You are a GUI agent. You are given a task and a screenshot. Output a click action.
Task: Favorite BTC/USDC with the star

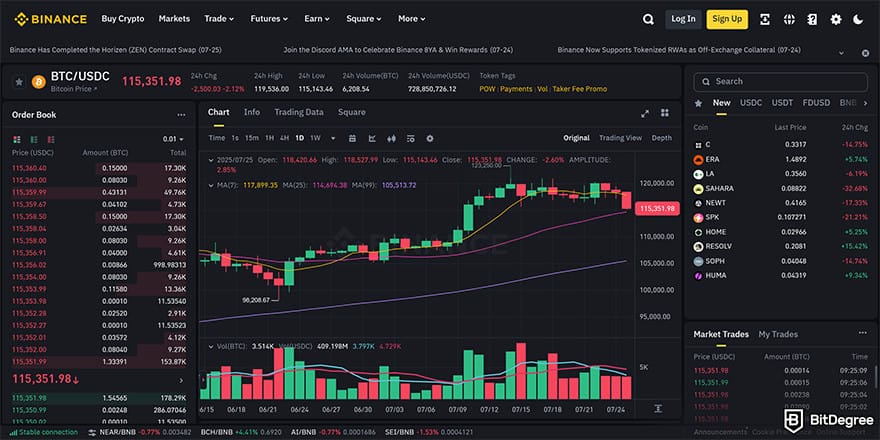click(x=19, y=82)
